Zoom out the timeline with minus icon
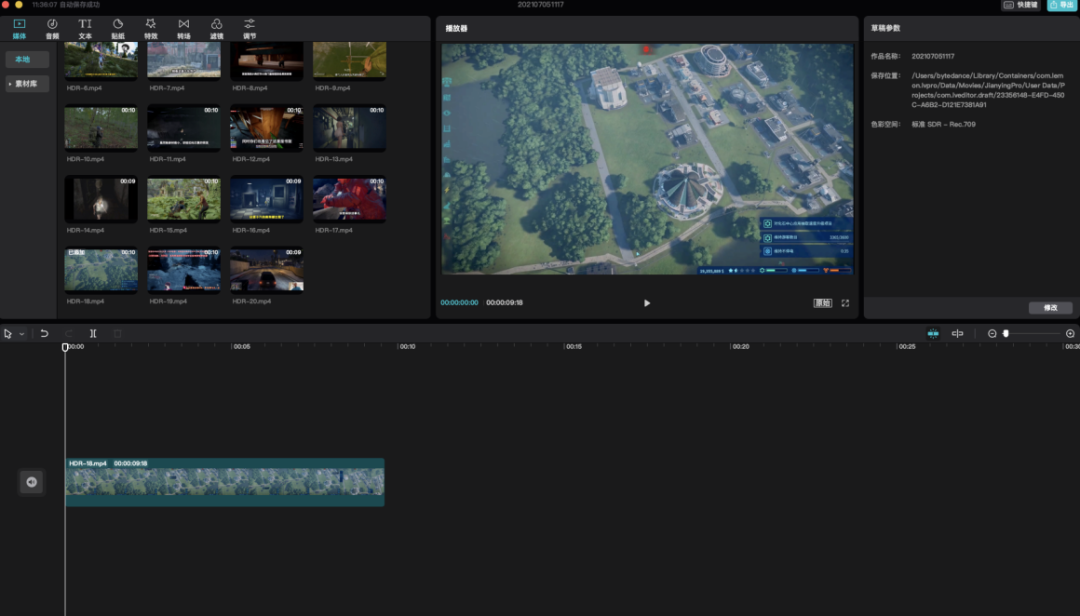This screenshot has width=1080, height=616. click(992, 333)
